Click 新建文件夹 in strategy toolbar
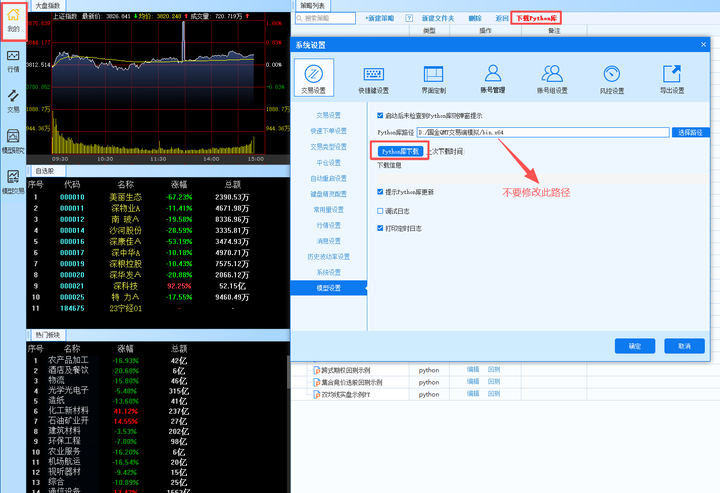This screenshot has height=493, width=720. (x=438, y=18)
